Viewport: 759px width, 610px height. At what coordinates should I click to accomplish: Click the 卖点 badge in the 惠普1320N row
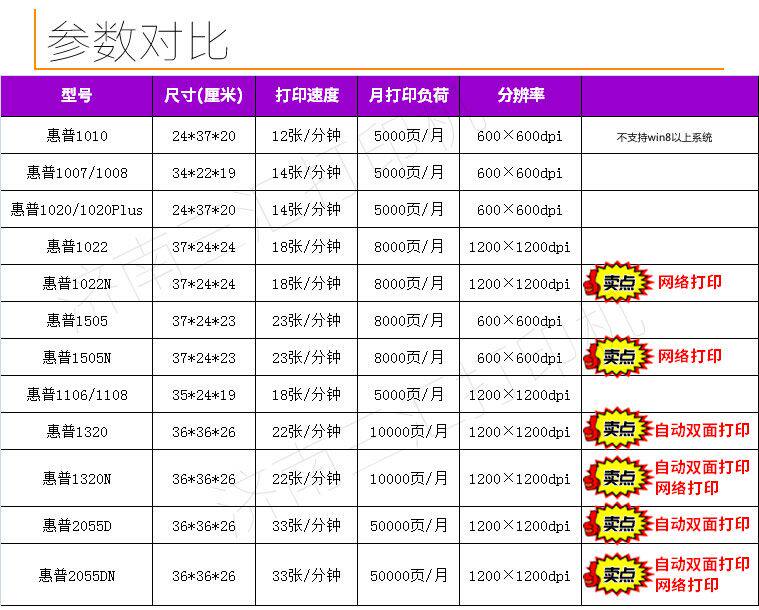coord(618,477)
